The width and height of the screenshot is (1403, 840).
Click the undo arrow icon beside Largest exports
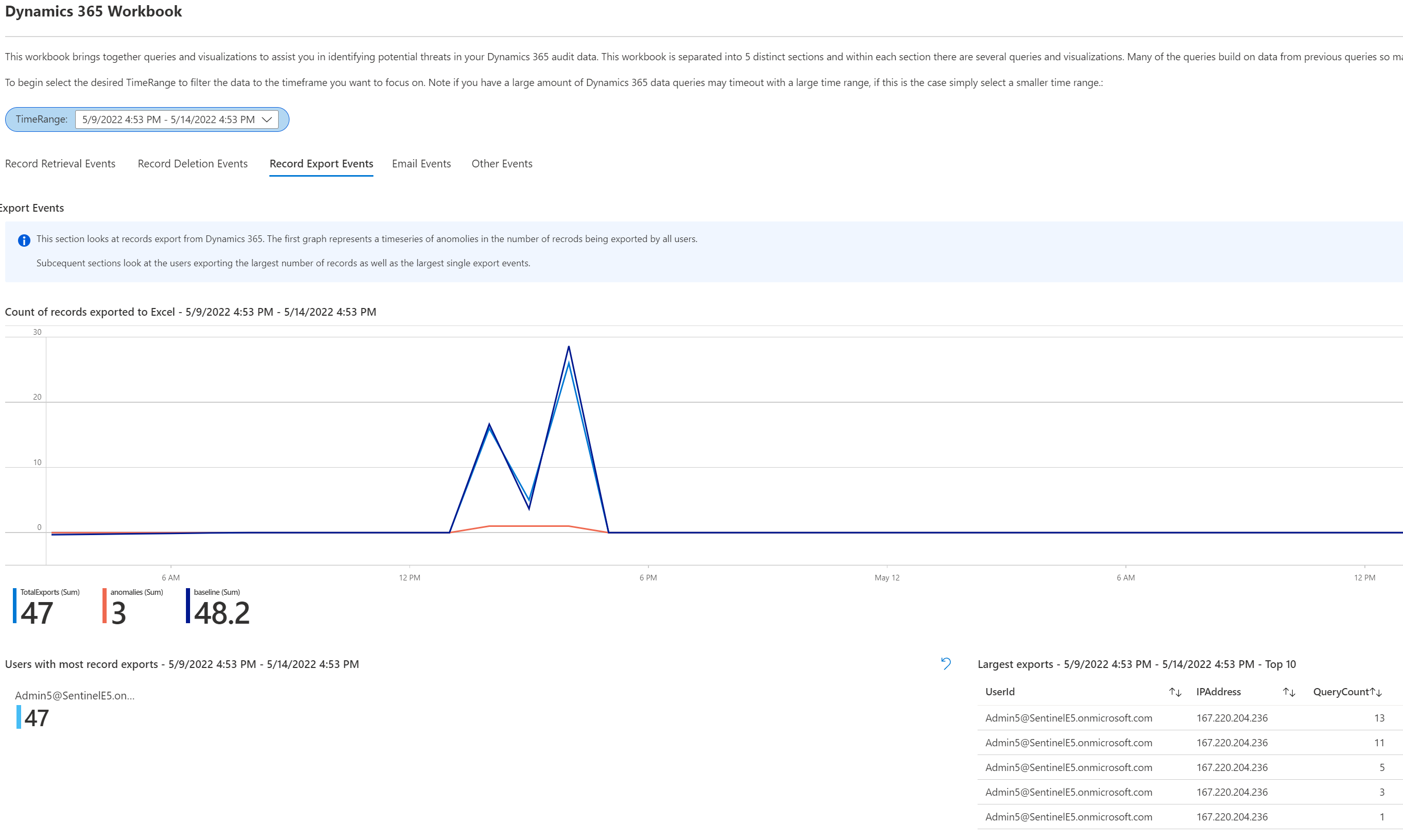coord(946,663)
